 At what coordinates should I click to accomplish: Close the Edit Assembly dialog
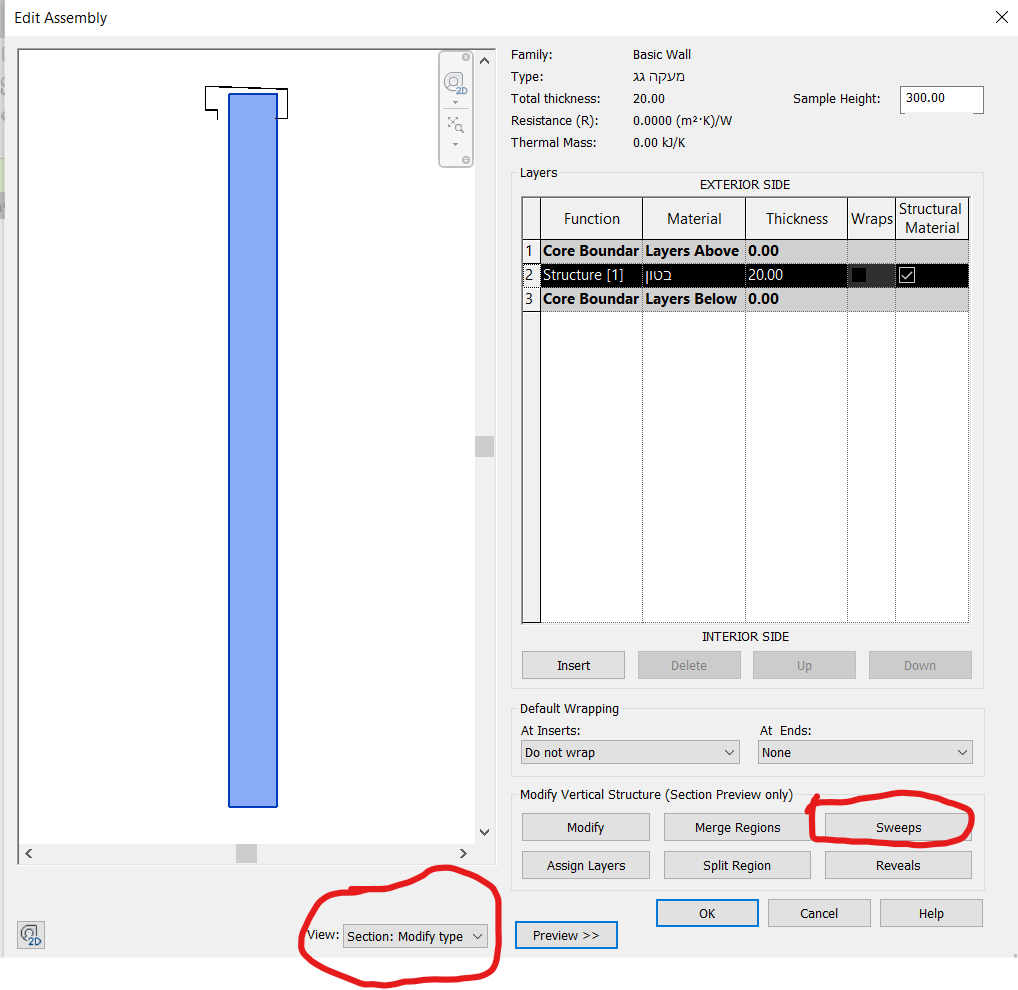1002,18
